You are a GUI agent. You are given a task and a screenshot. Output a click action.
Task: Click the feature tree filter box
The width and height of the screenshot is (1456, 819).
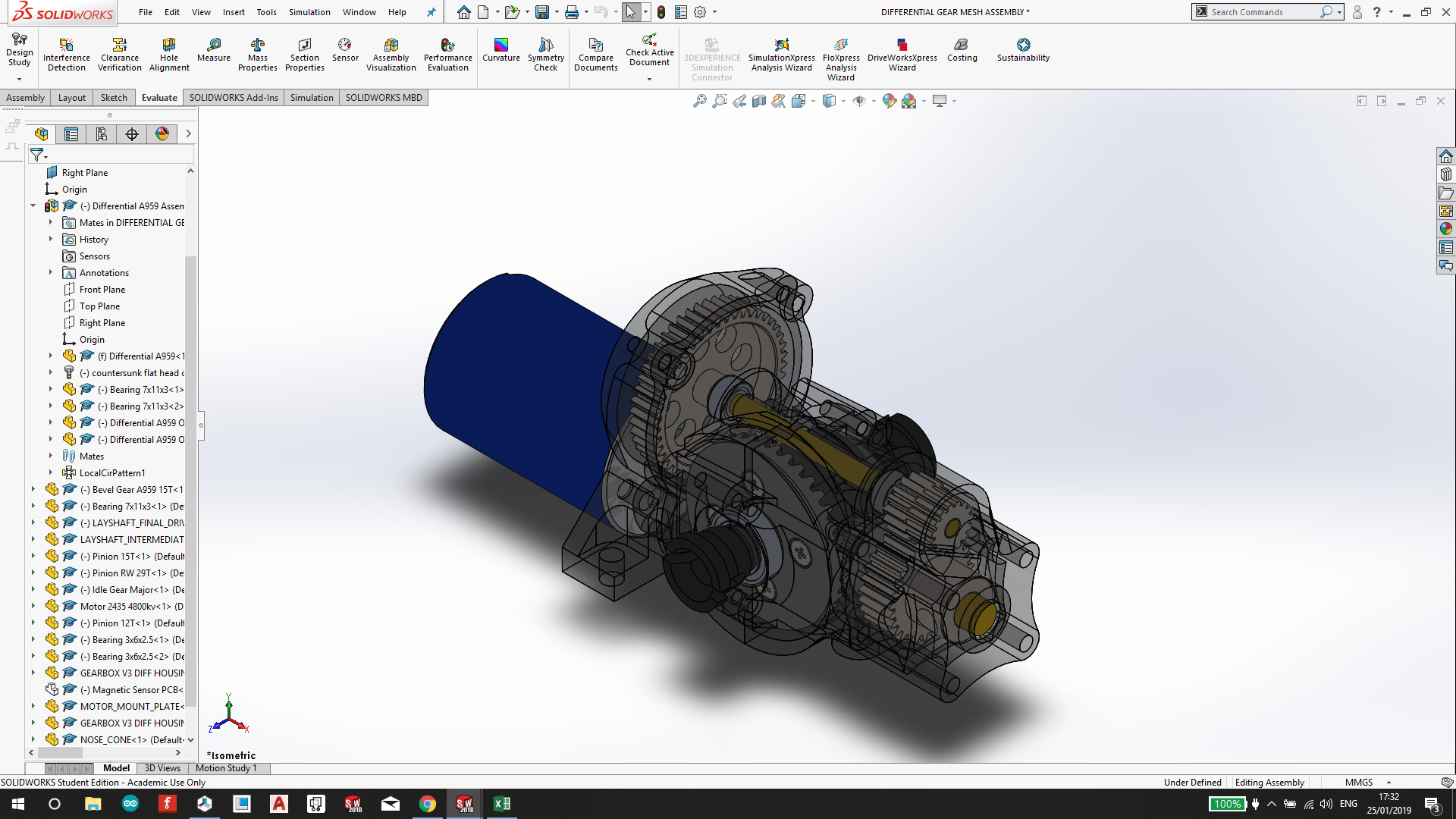(111, 155)
